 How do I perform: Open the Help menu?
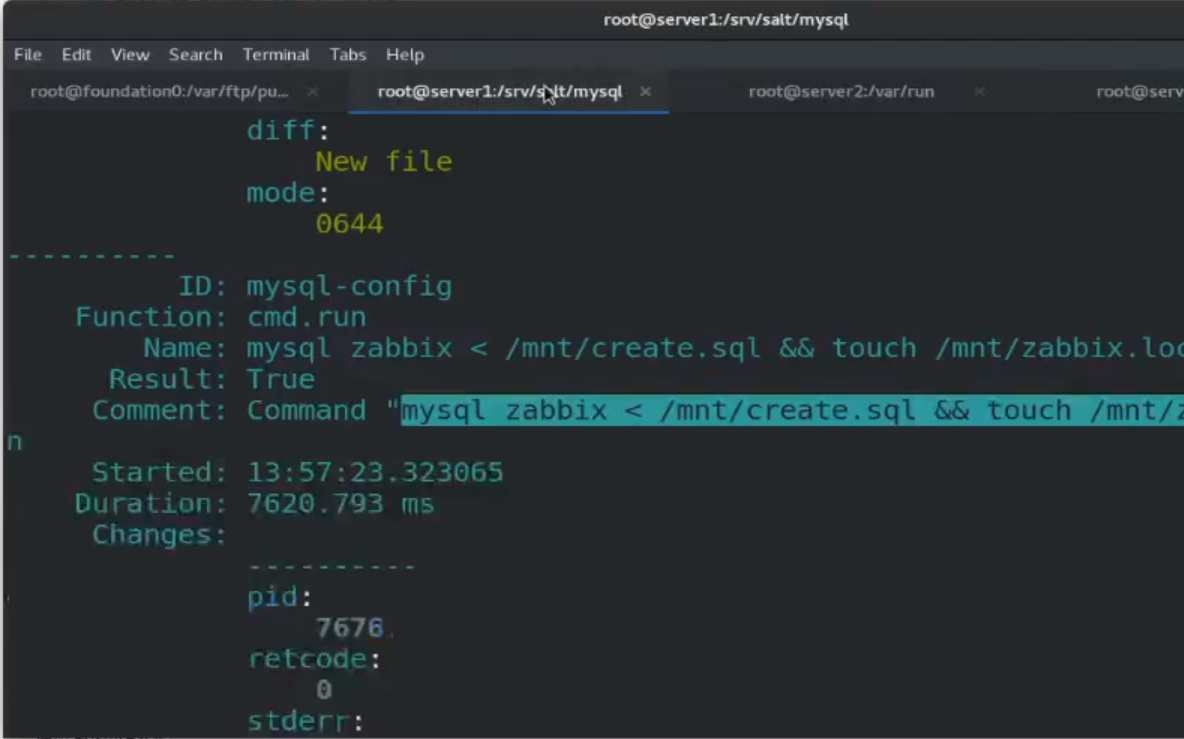(405, 54)
